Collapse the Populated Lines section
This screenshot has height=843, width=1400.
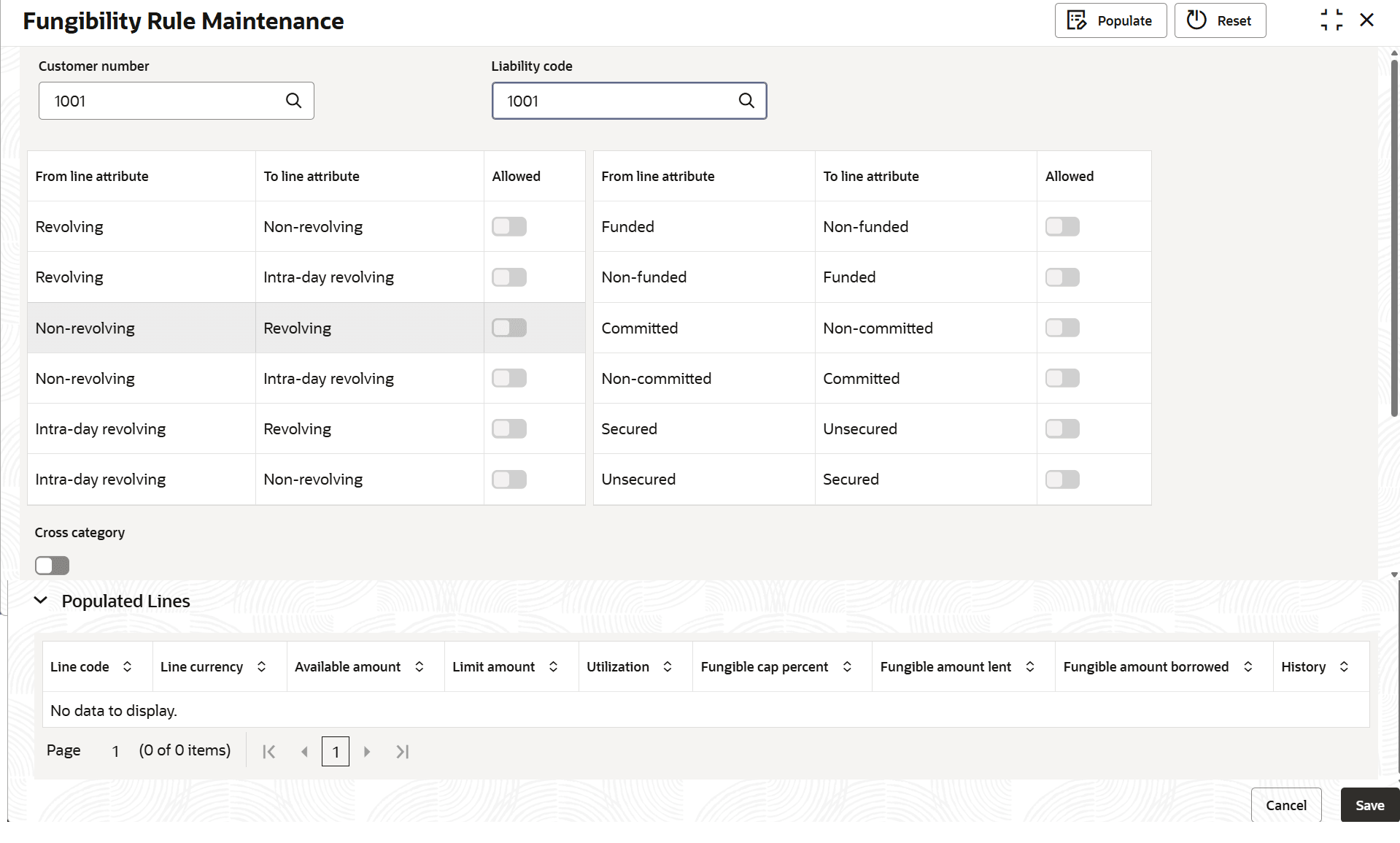[41, 601]
